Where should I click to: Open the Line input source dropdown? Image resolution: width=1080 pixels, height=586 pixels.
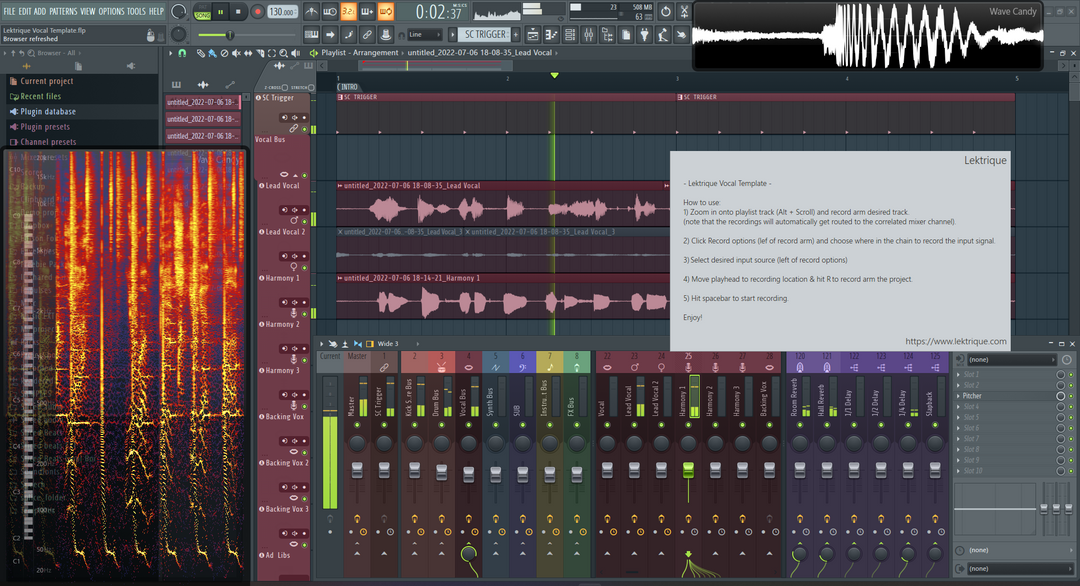click(x=425, y=33)
